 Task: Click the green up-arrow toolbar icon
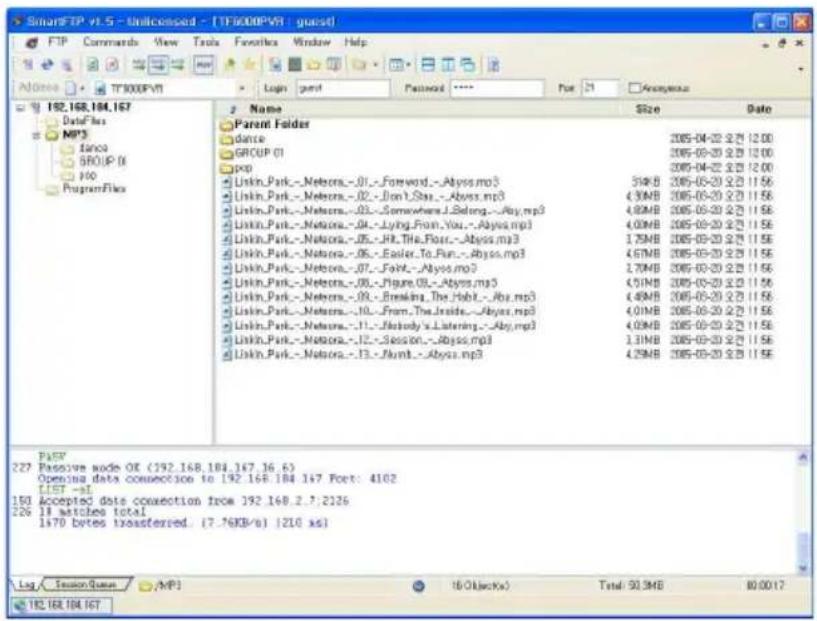tap(229, 65)
